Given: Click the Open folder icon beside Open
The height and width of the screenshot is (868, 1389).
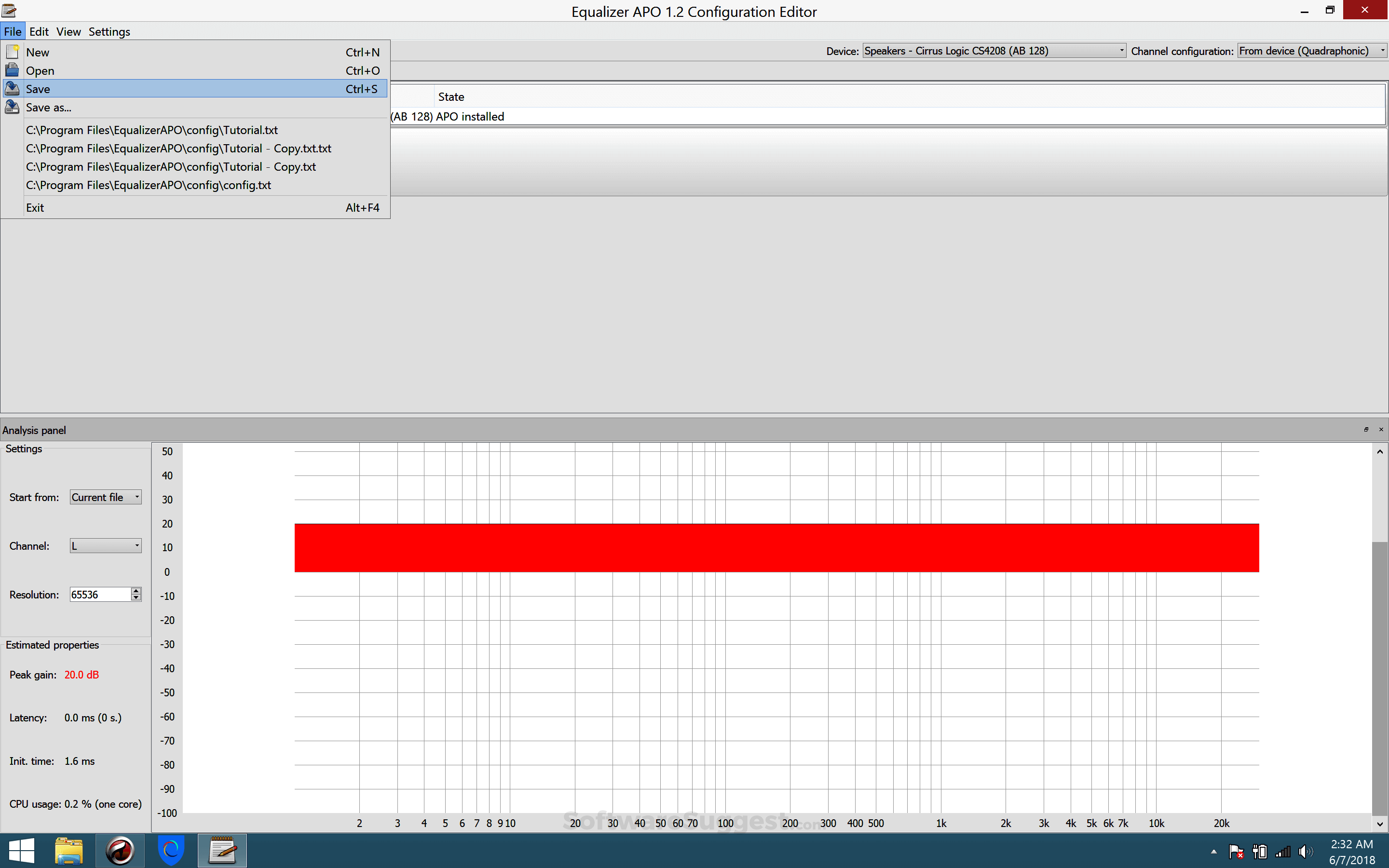Looking at the screenshot, I should tap(12, 70).
